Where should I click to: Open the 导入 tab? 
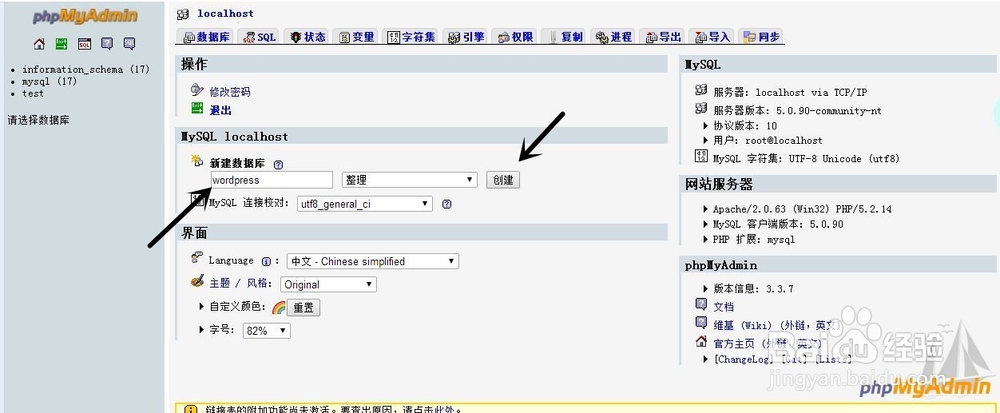coord(712,37)
